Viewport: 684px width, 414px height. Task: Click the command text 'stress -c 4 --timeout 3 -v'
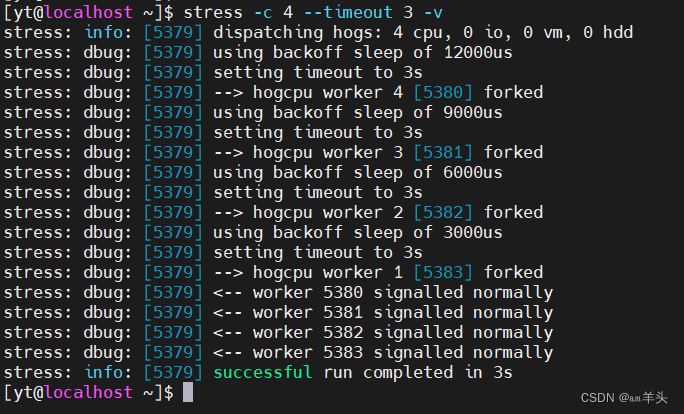[313, 13]
